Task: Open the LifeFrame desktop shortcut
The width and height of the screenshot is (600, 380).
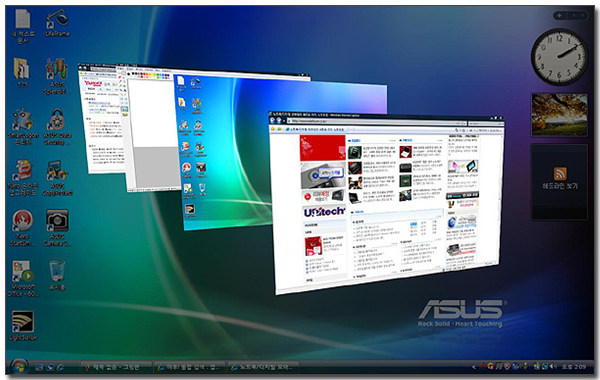Action: pyautogui.click(x=57, y=23)
